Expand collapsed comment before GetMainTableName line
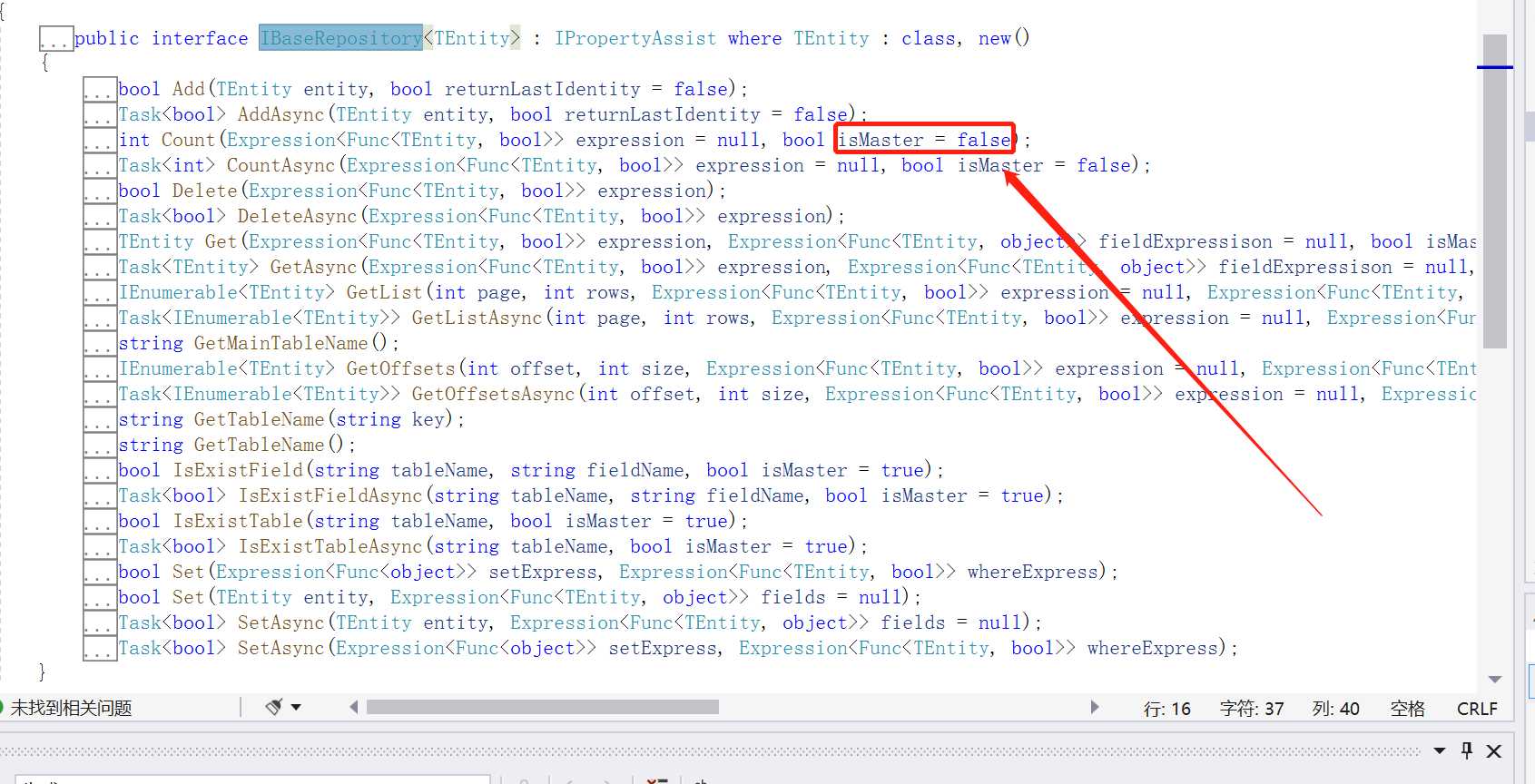This screenshot has height=784, width=1535. (100, 344)
